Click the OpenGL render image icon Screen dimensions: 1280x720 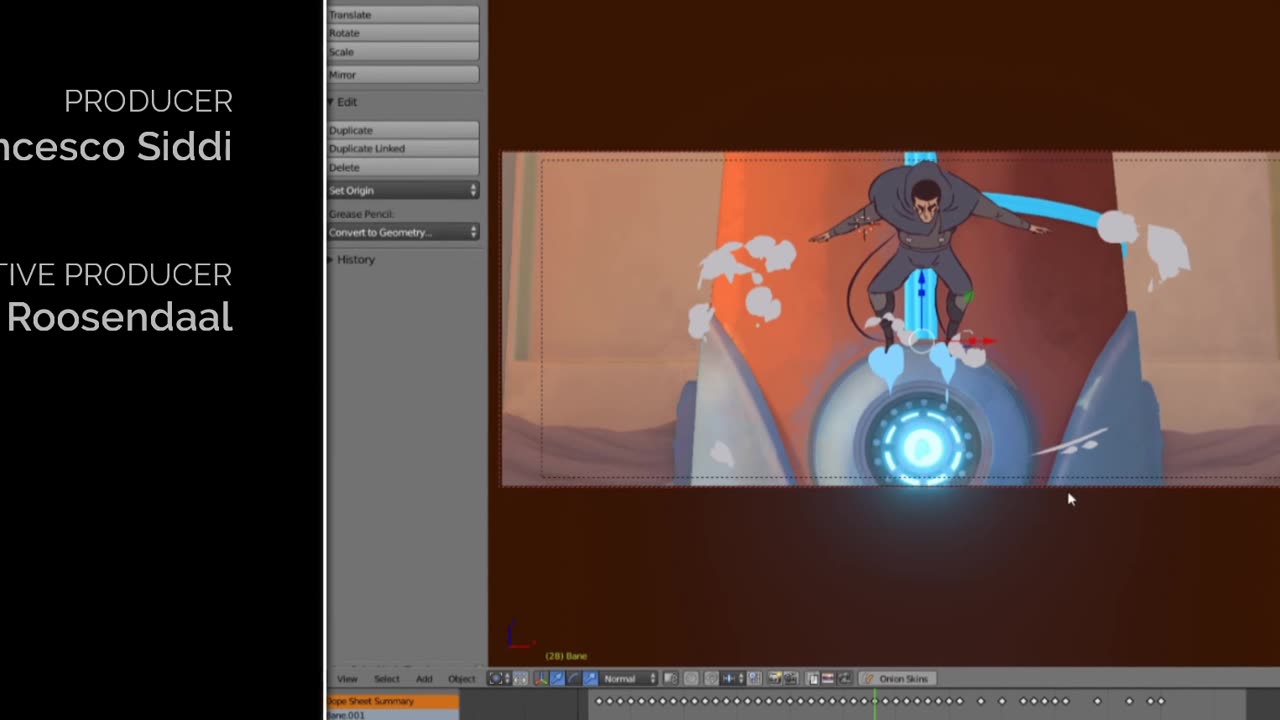tap(775, 678)
